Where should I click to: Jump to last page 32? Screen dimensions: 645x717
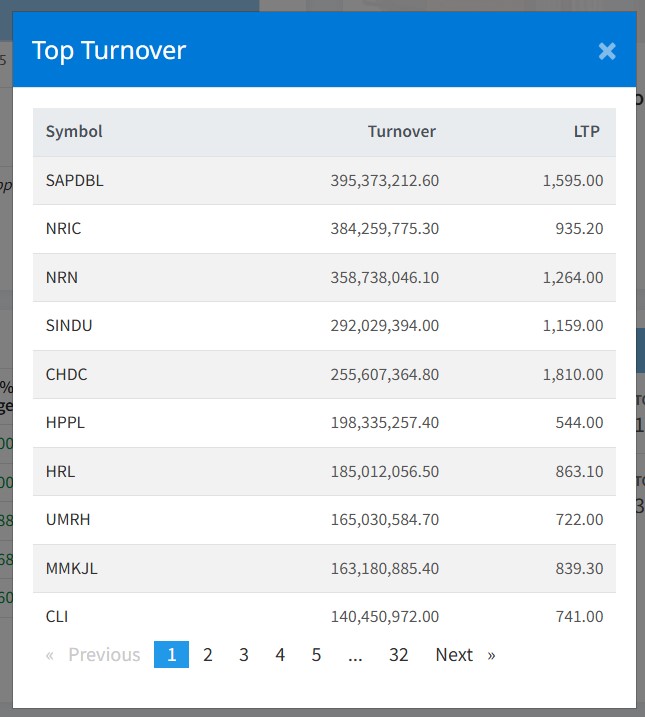pos(399,655)
